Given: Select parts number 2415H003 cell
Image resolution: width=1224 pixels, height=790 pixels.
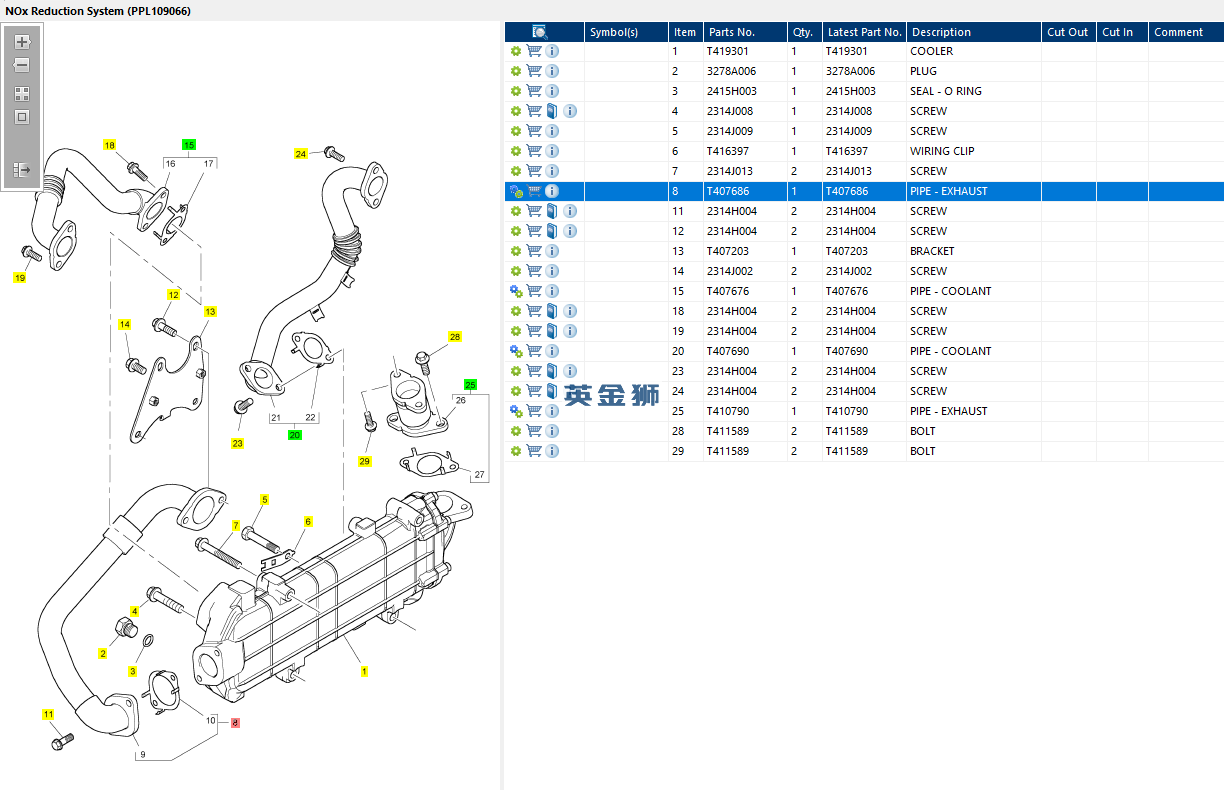Looking at the screenshot, I should 744,91.
